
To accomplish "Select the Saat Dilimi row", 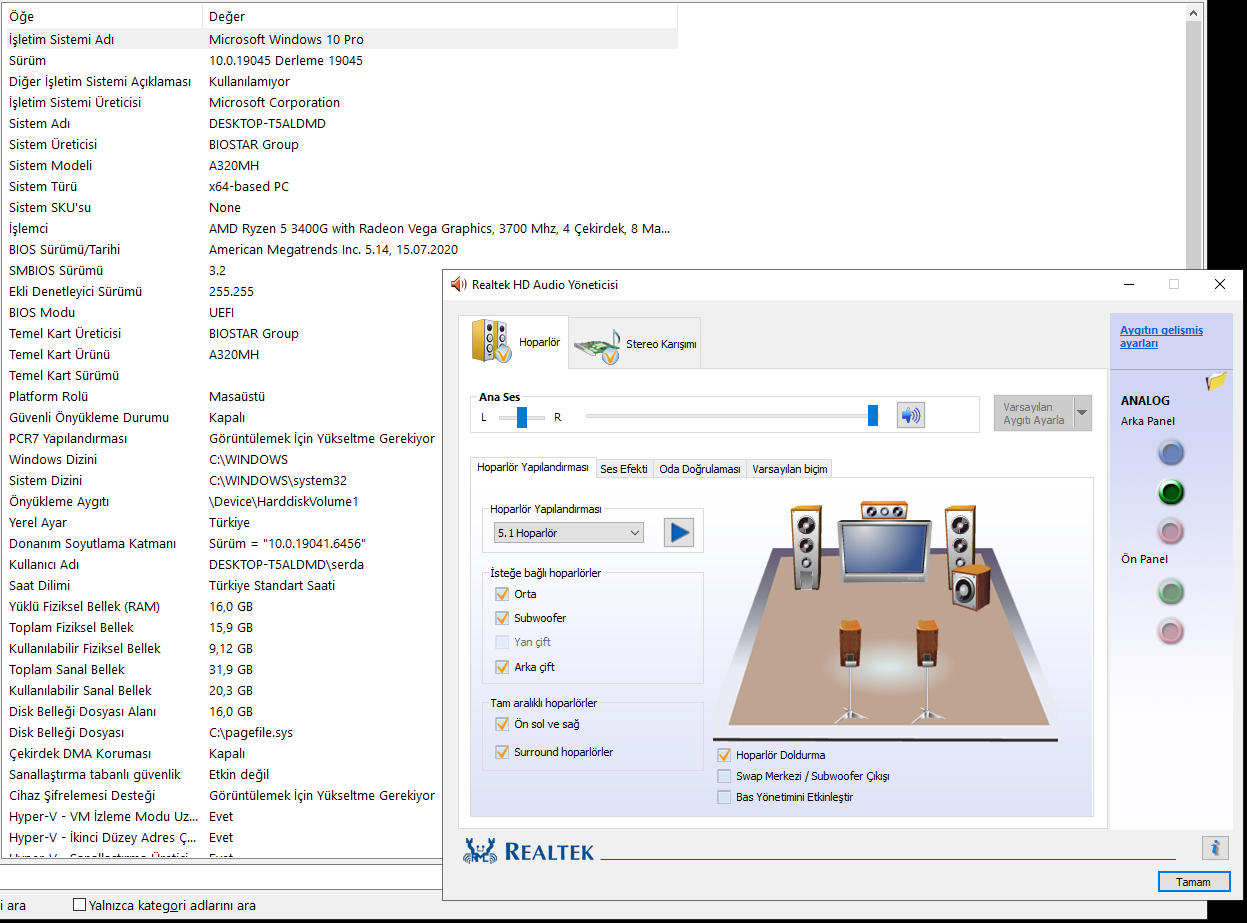I will pos(221,585).
